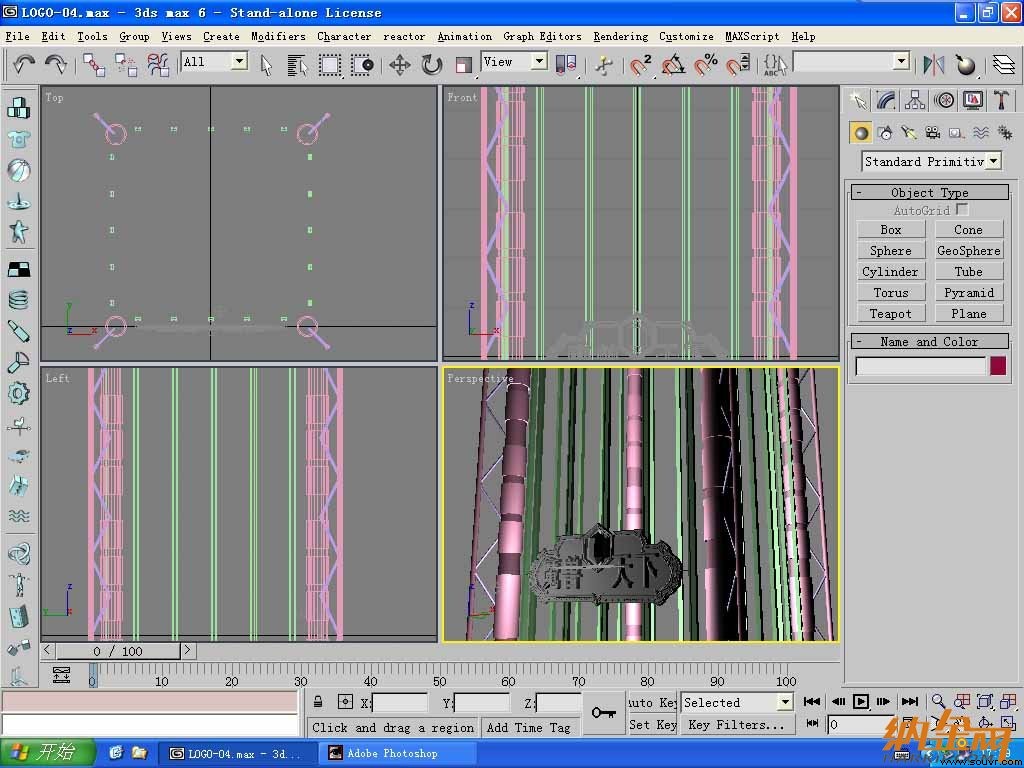Click the object name input field
This screenshot has width=1024, height=768.
coord(920,366)
